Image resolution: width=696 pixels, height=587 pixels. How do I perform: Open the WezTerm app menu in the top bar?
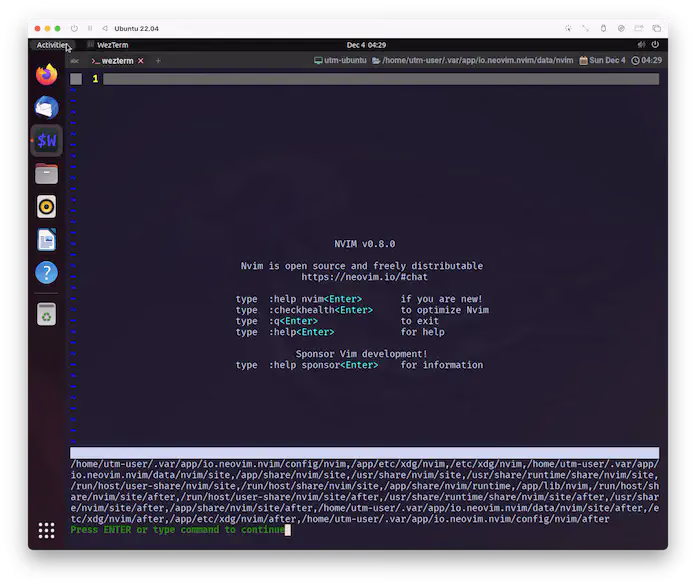click(x=107, y=45)
